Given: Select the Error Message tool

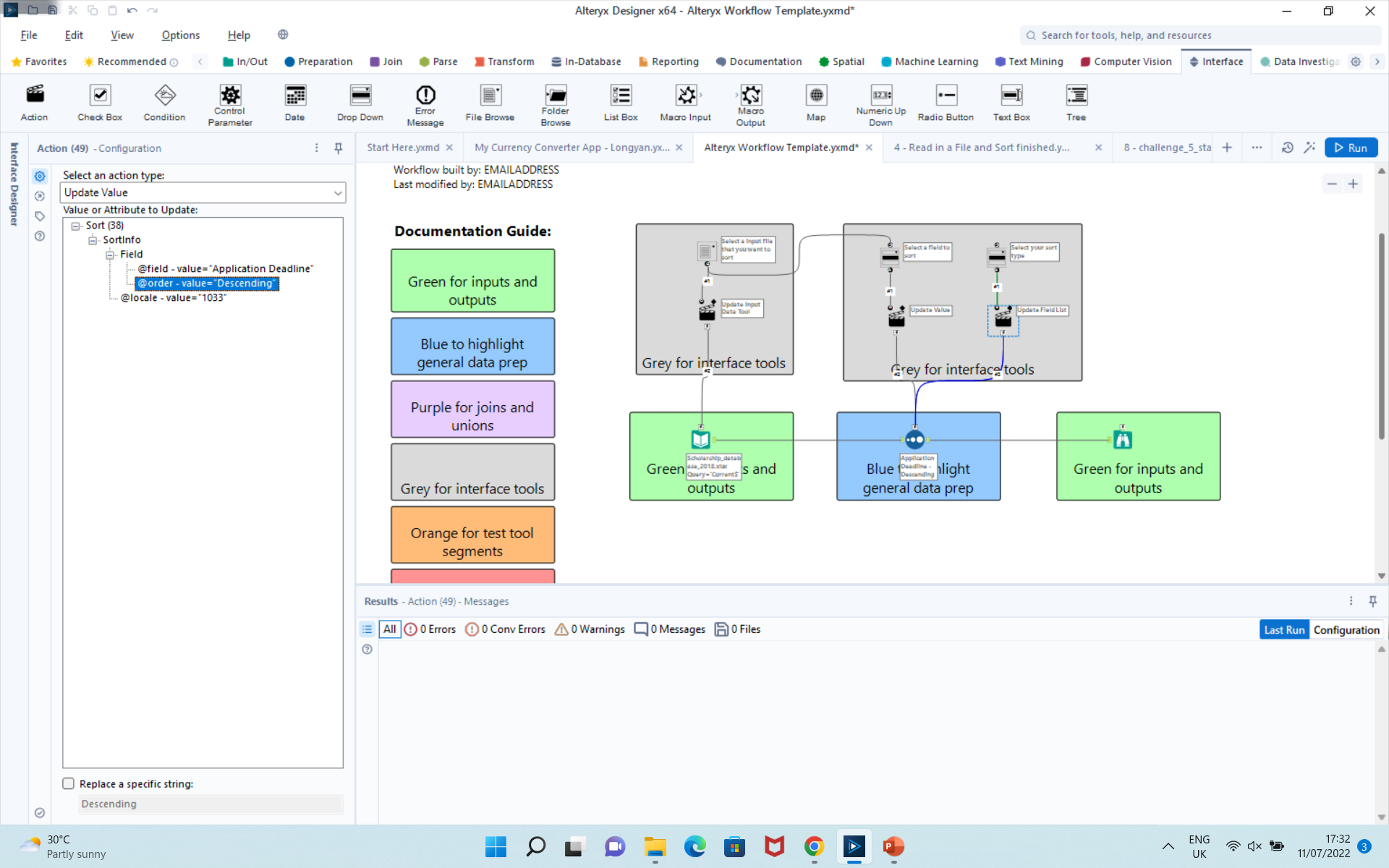Looking at the screenshot, I should pos(425,103).
